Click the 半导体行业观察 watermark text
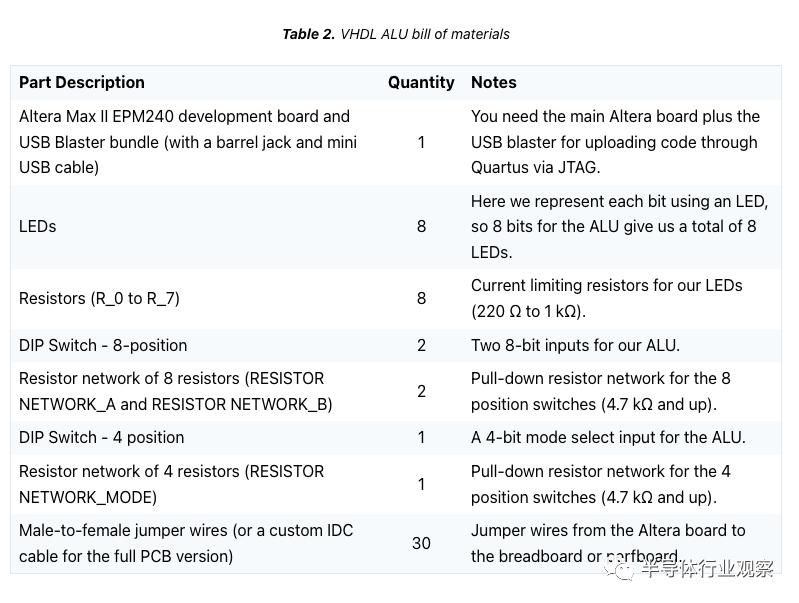The height and width of the screenshot is (603, 799). (707, 570)
